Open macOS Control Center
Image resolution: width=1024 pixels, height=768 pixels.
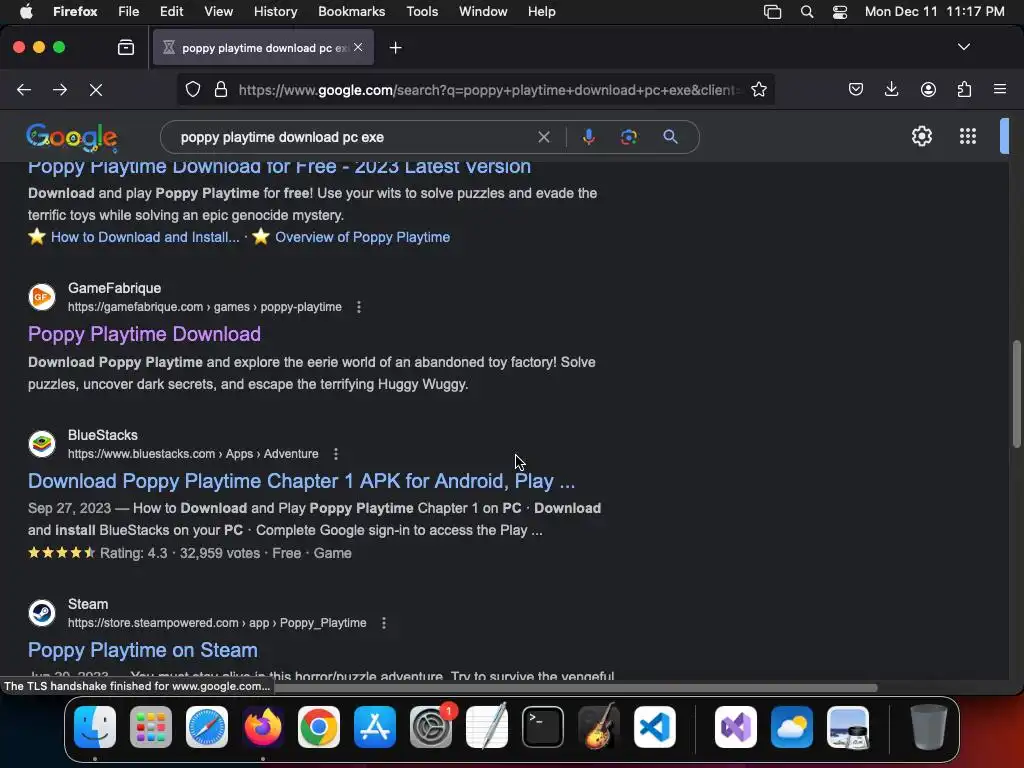[840, 12]
